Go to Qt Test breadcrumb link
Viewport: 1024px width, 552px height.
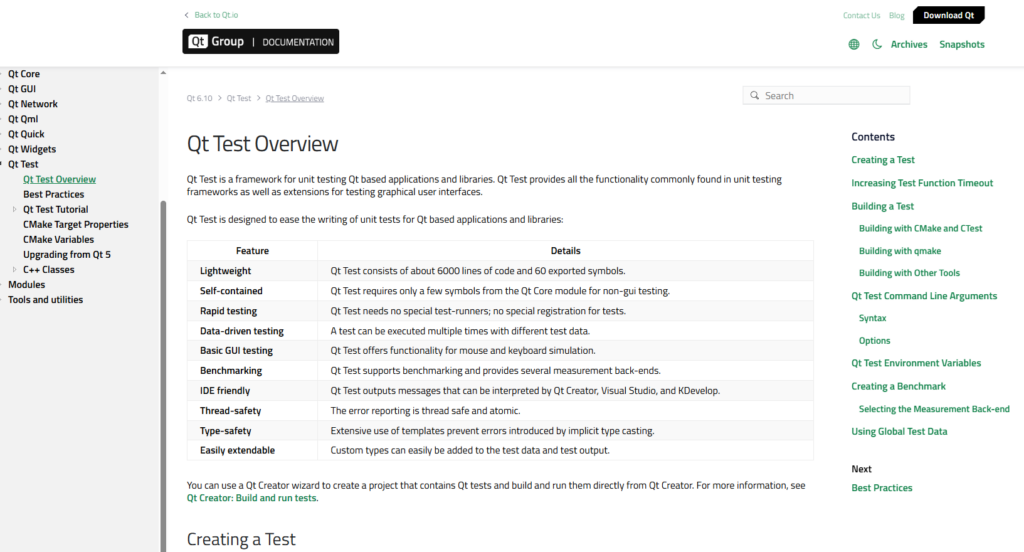pos(238,98)
